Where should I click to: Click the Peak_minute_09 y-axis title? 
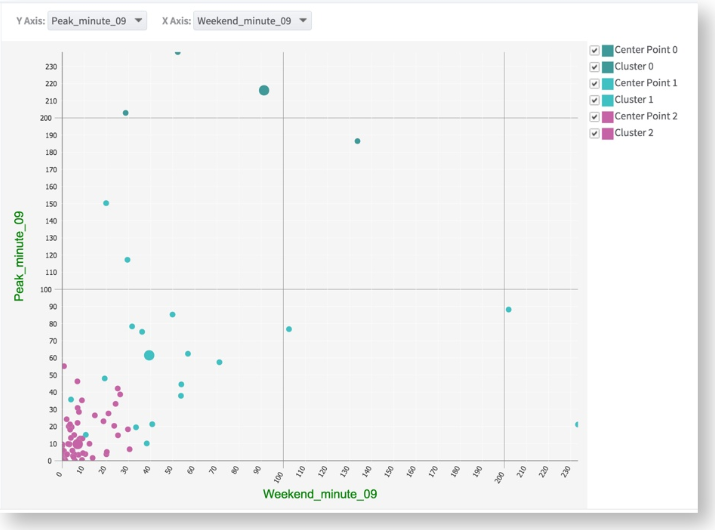19,256
